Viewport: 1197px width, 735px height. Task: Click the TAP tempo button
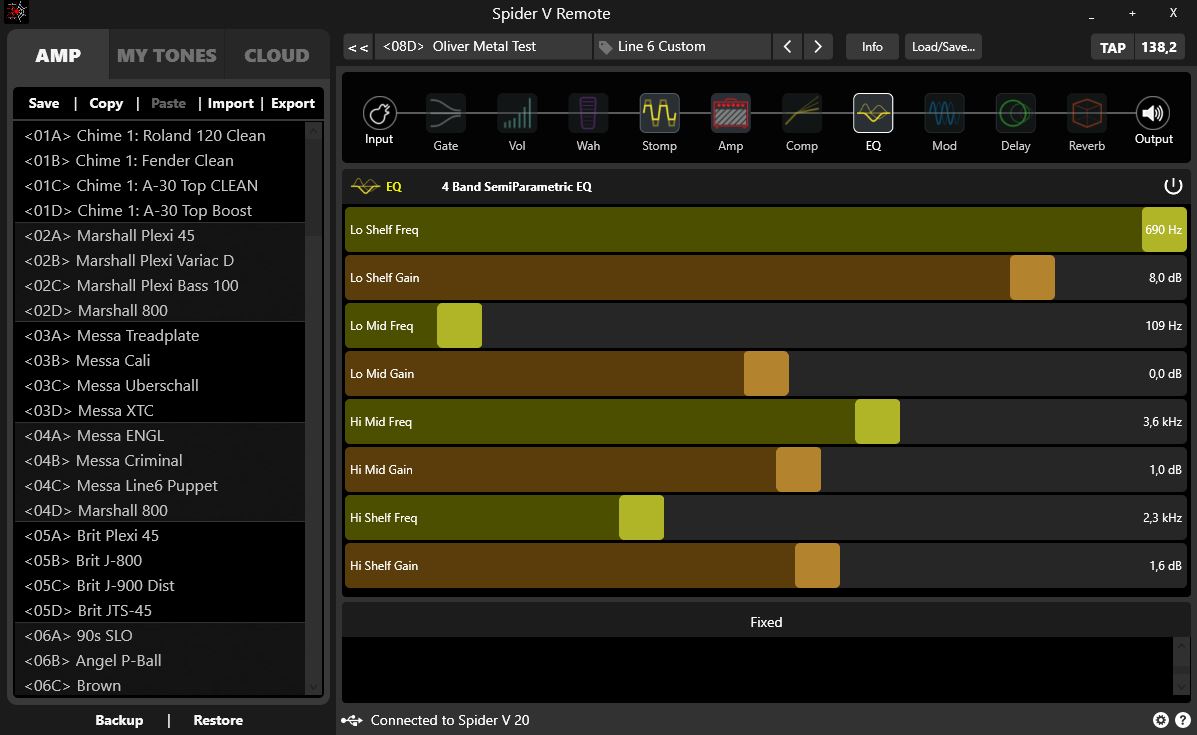(1112, 47)
